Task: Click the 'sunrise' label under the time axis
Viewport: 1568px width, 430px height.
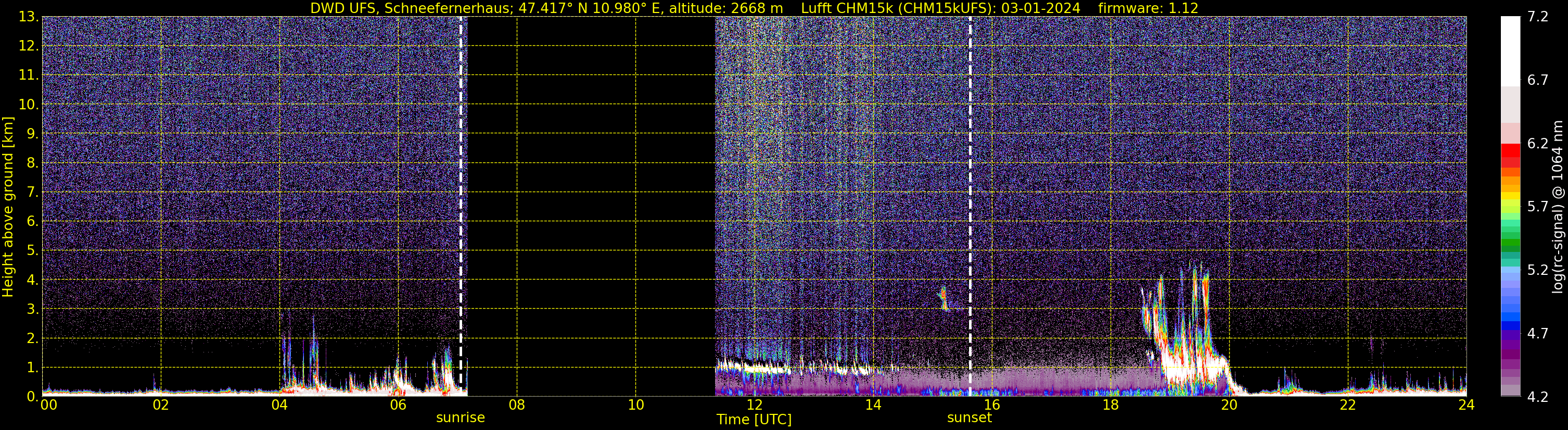Action: 460,418
